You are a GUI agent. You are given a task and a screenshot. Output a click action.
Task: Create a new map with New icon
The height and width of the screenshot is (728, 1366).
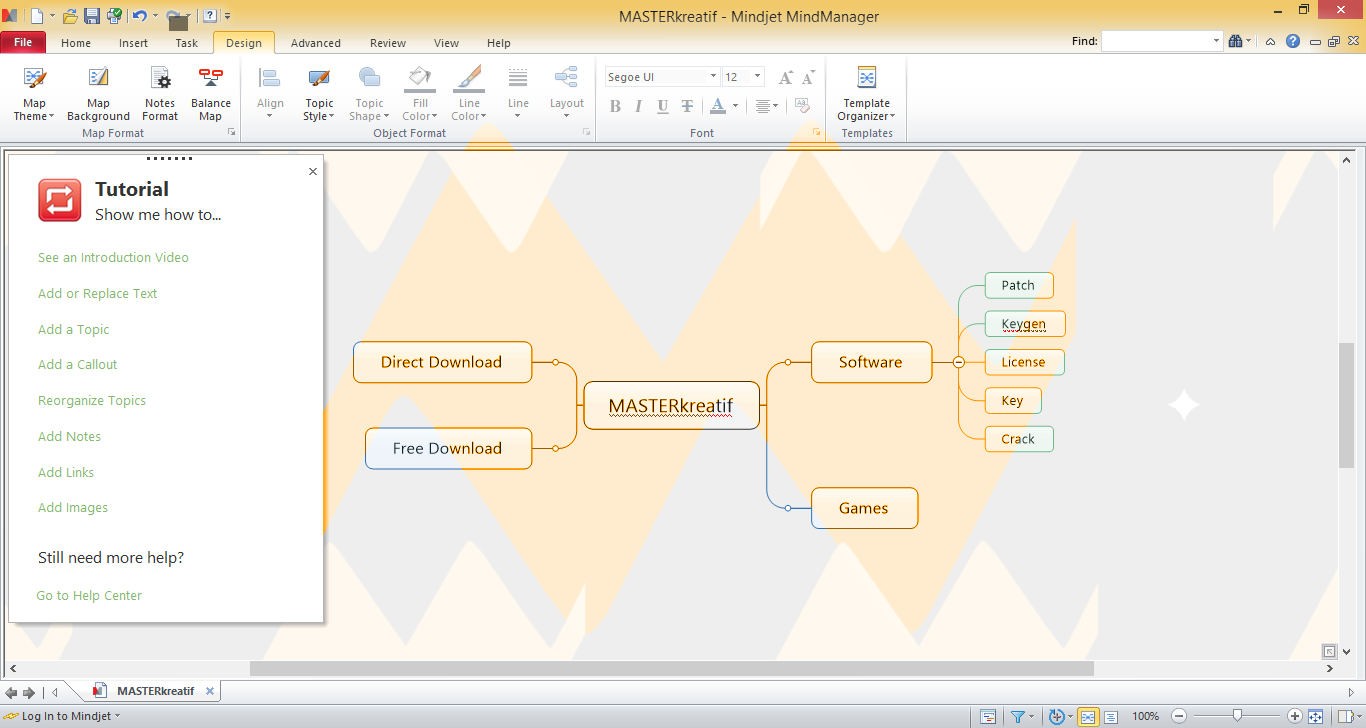37,16
